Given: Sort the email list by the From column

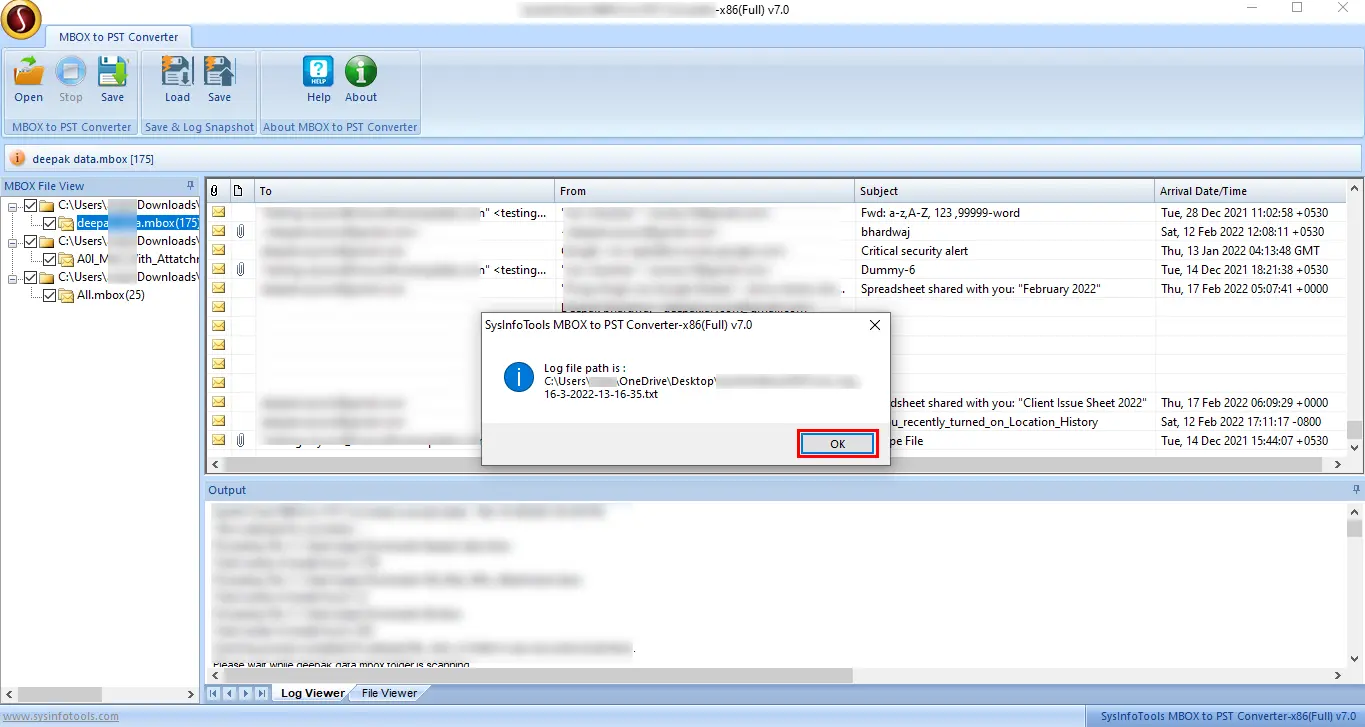Looking at the screenshot, I should (705, 191).
